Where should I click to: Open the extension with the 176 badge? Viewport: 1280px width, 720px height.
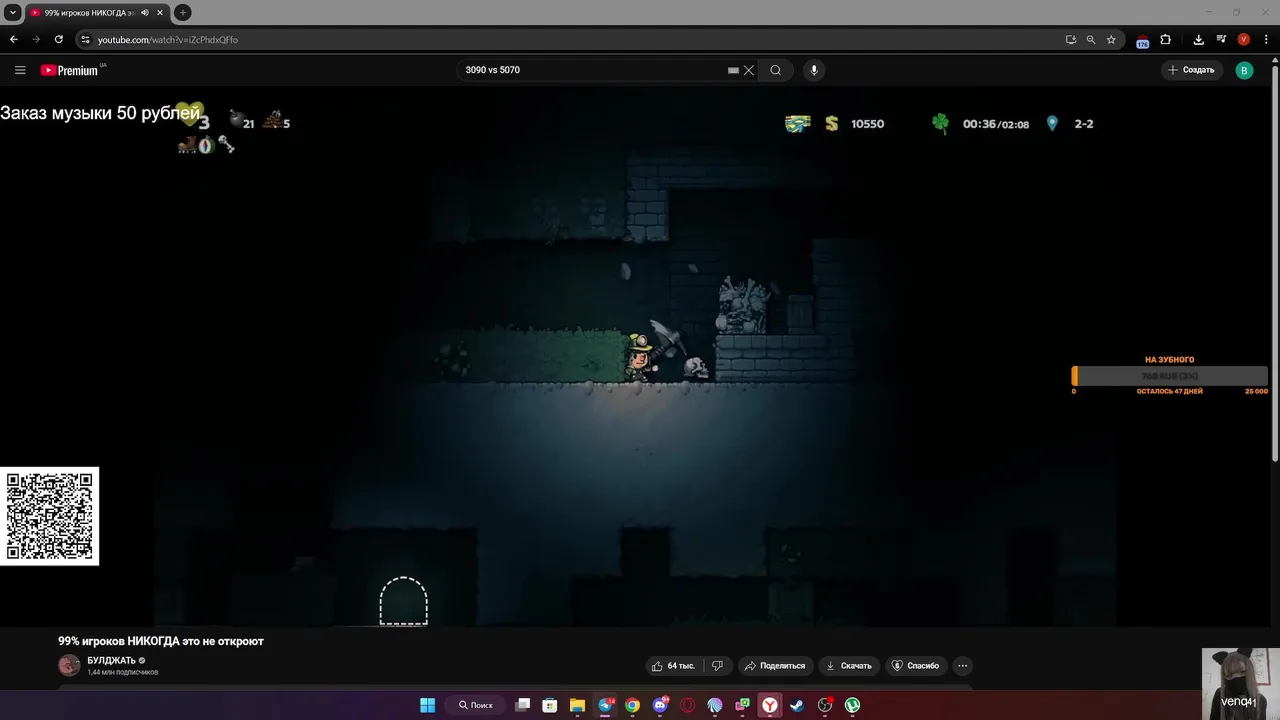coord(1142,41)
